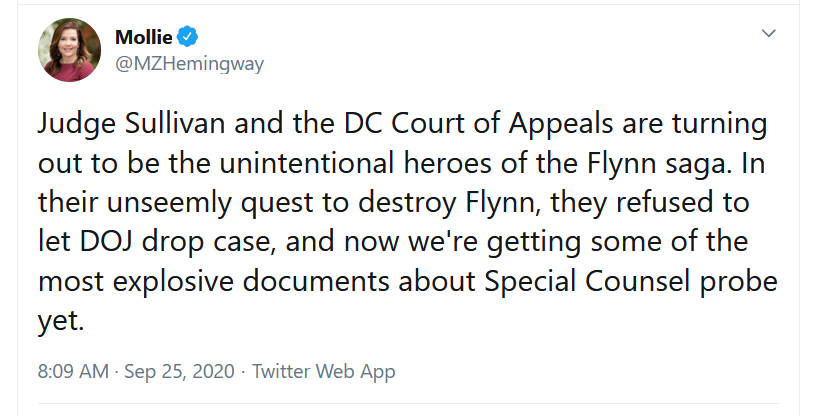Viewport: 815px width, 416px height.
Task: Click the phrase 'destroy Flynn' in the tweet
Action: pyautogui.click(x=446, y=203)
